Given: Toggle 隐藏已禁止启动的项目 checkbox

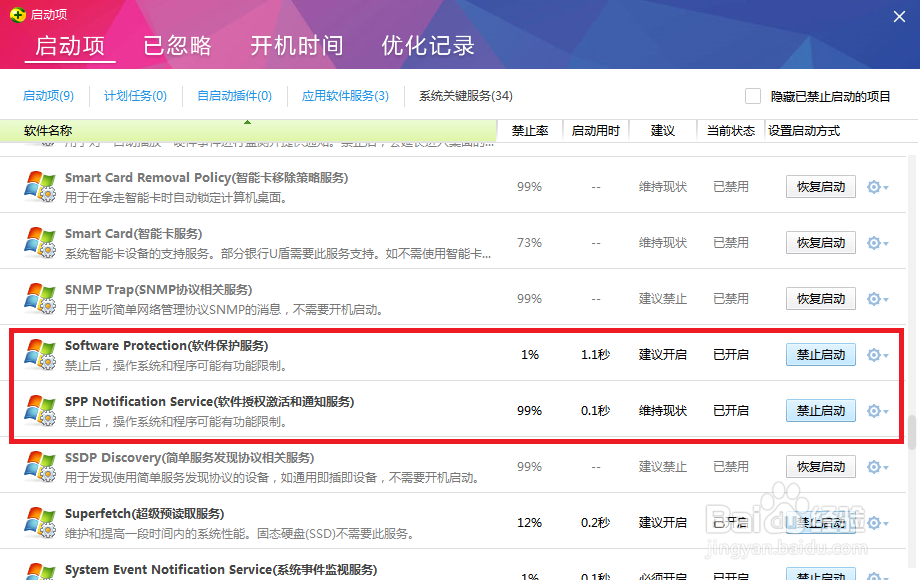Looking at the screenshot, I should point(753,96).
